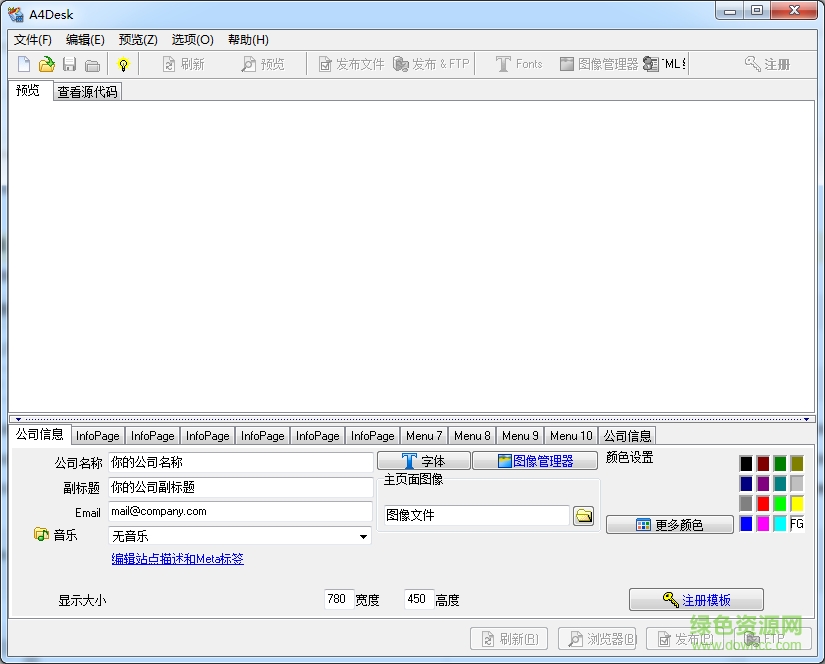This screenshot has height=664, width=825.
Task: Switch to the 查看源代码 tab
Action: tap(87, 92)
